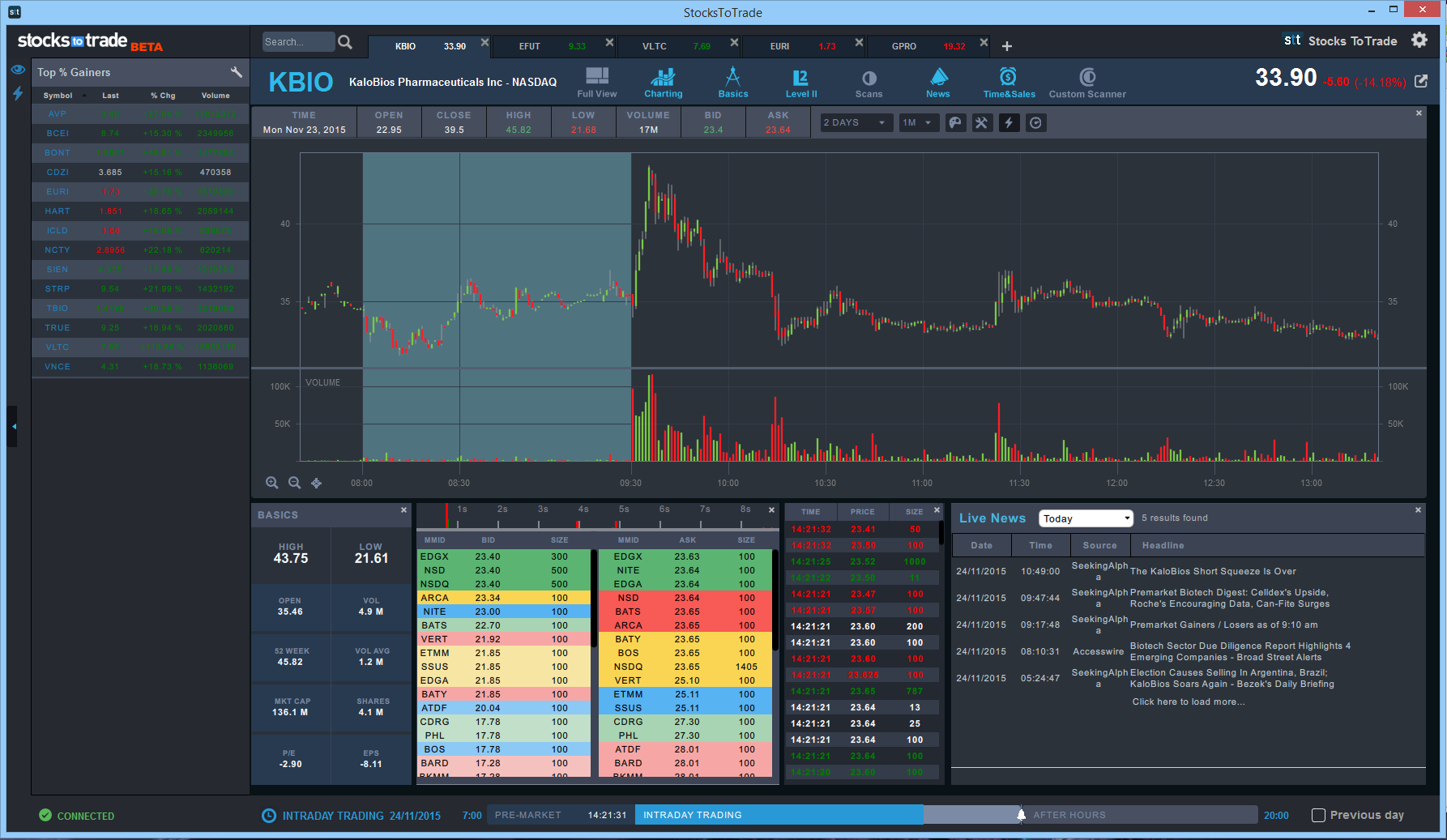Click Time&Sales scrollbar
The width and height of the screenshot is (1447, 840).
click(941, 533)
